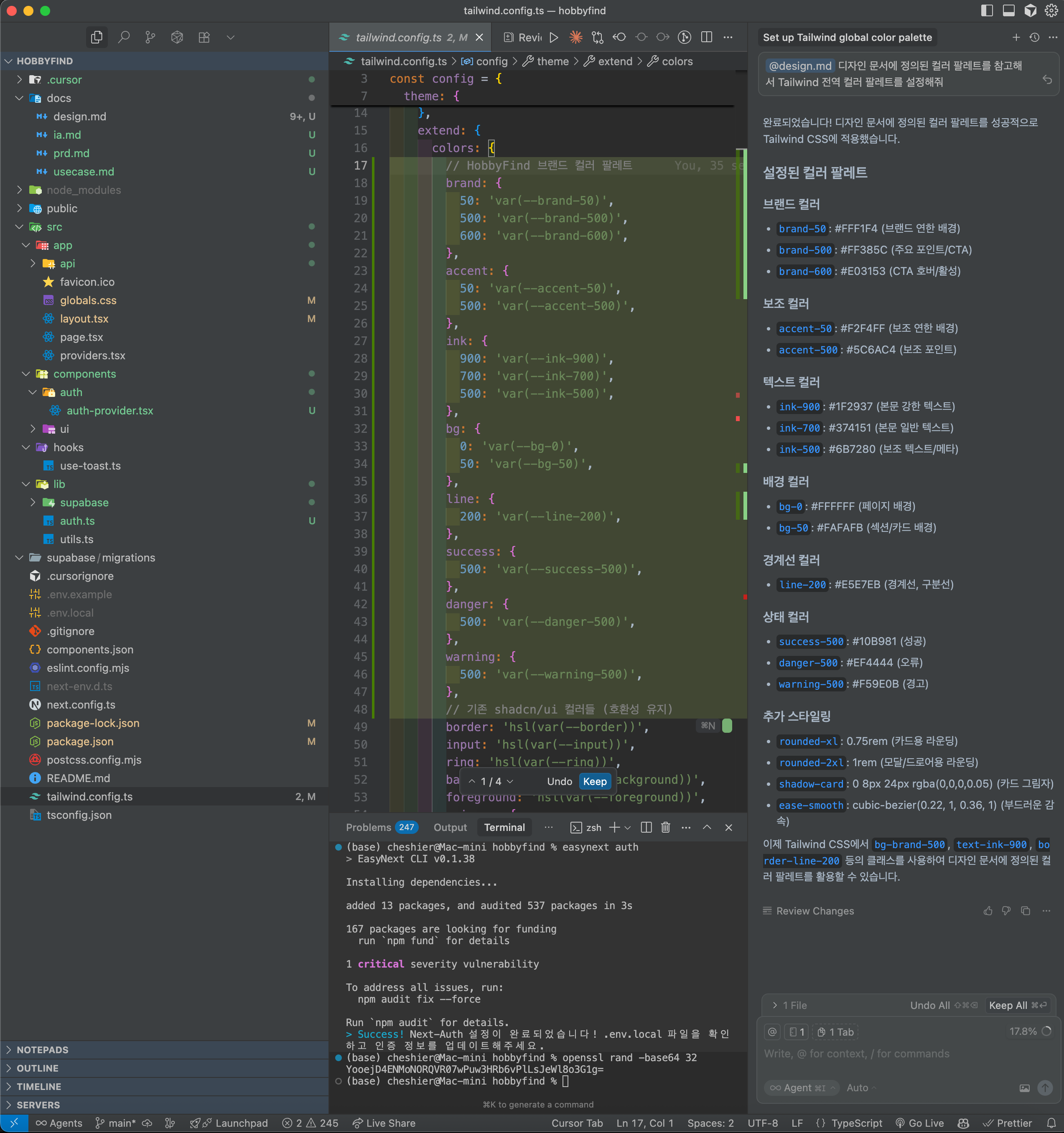
Task: Click the trash icon to kill terminal
Action: [665, 828]
